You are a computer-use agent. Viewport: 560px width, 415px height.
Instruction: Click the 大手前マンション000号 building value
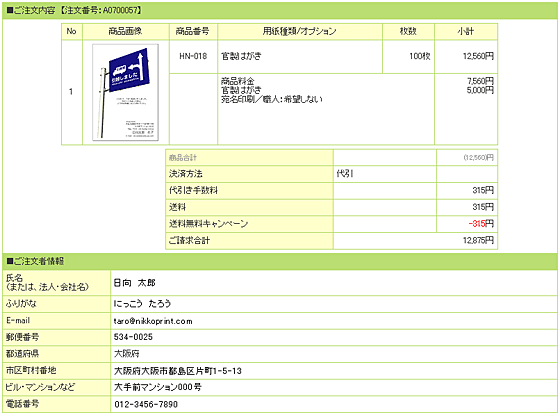158,387
